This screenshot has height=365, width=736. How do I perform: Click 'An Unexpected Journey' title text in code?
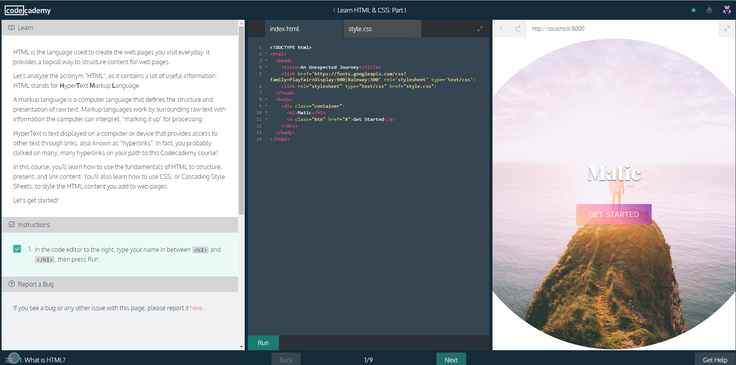[x=330, y=67]
